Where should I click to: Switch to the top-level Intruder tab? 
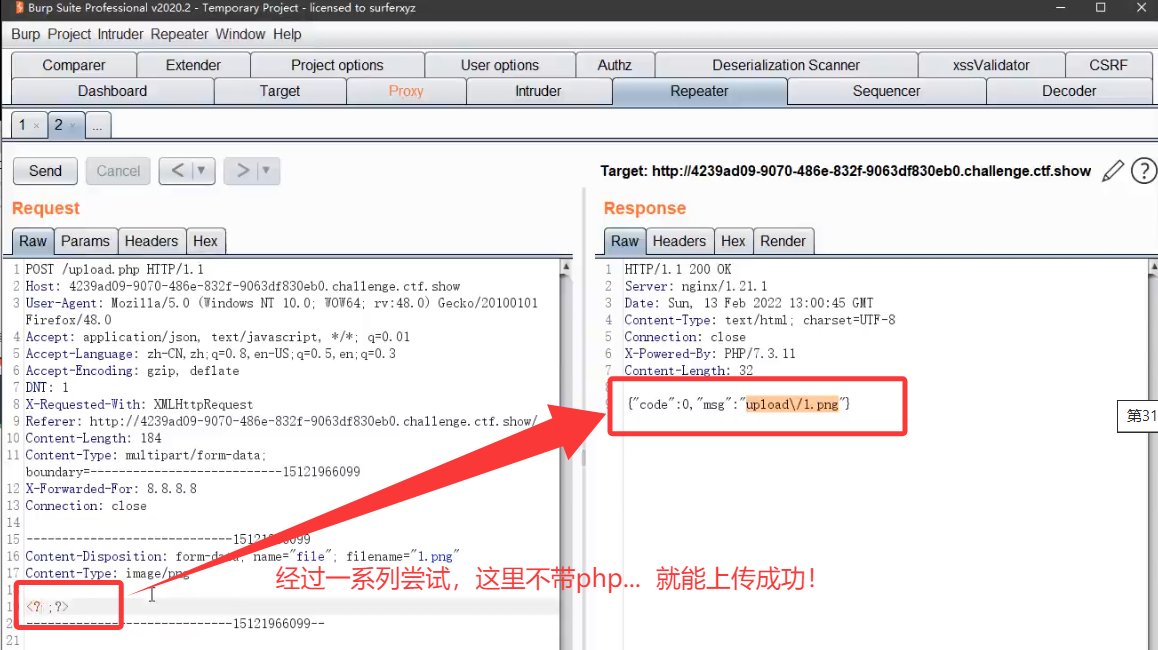click(538, 91)
